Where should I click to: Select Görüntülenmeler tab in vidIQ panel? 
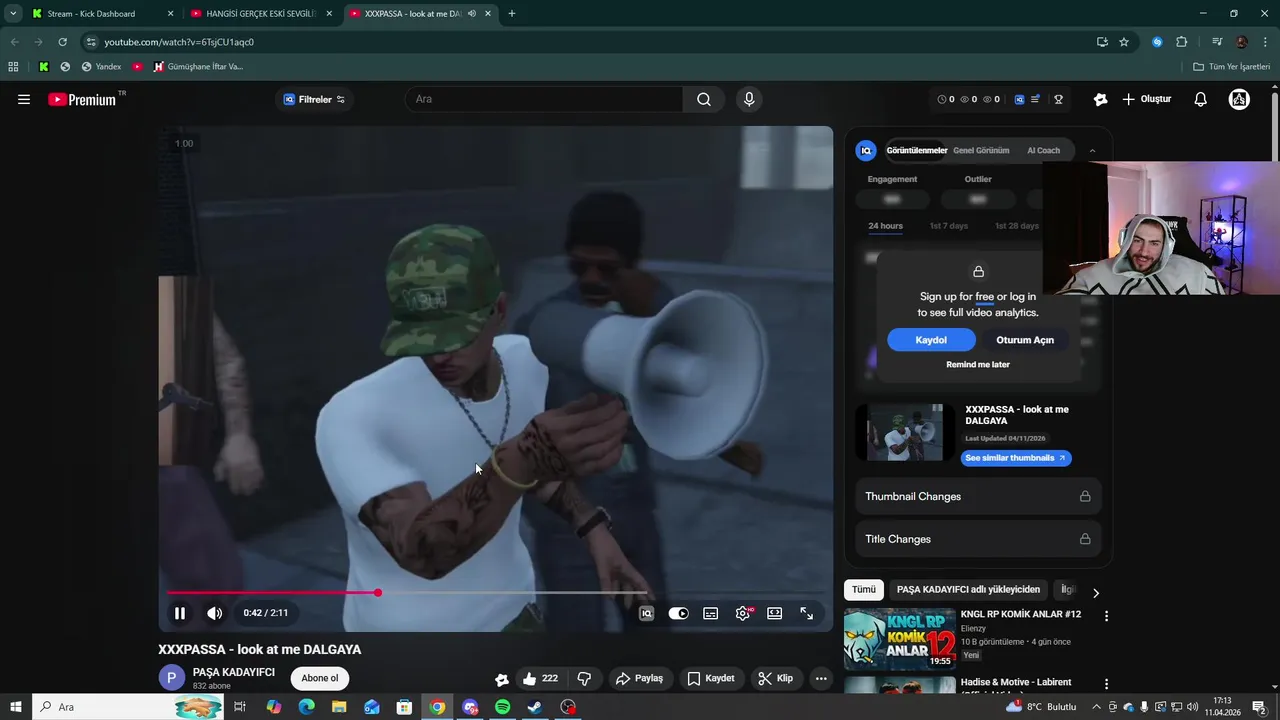917,151
